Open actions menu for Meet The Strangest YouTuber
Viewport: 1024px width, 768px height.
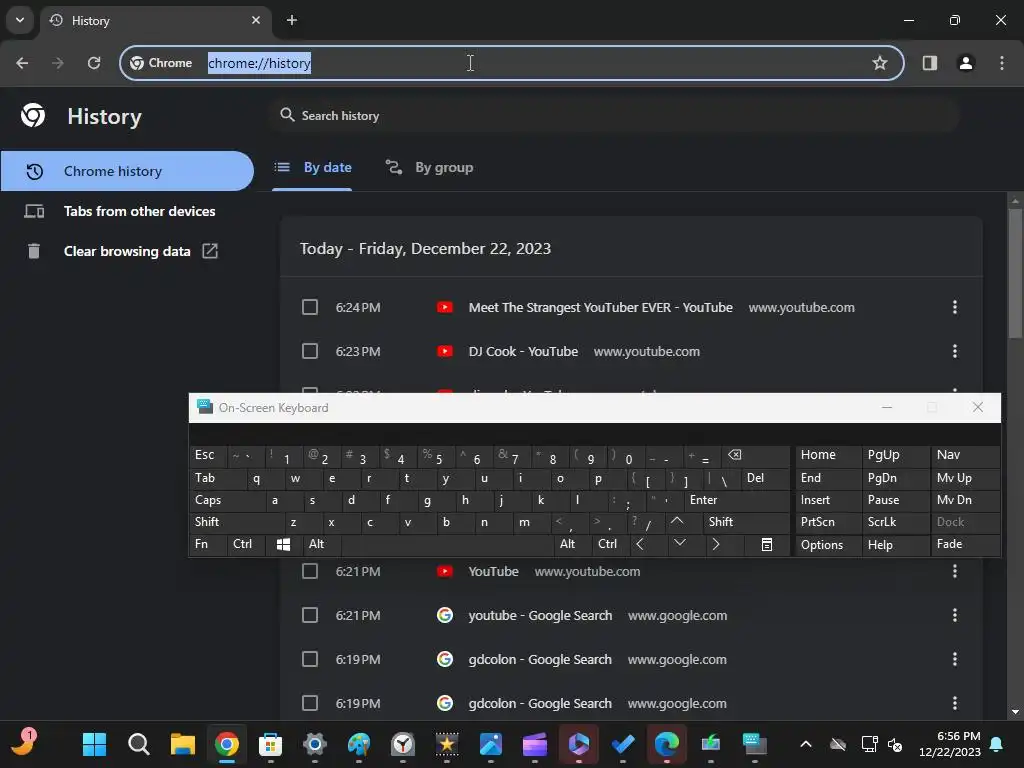955,307
